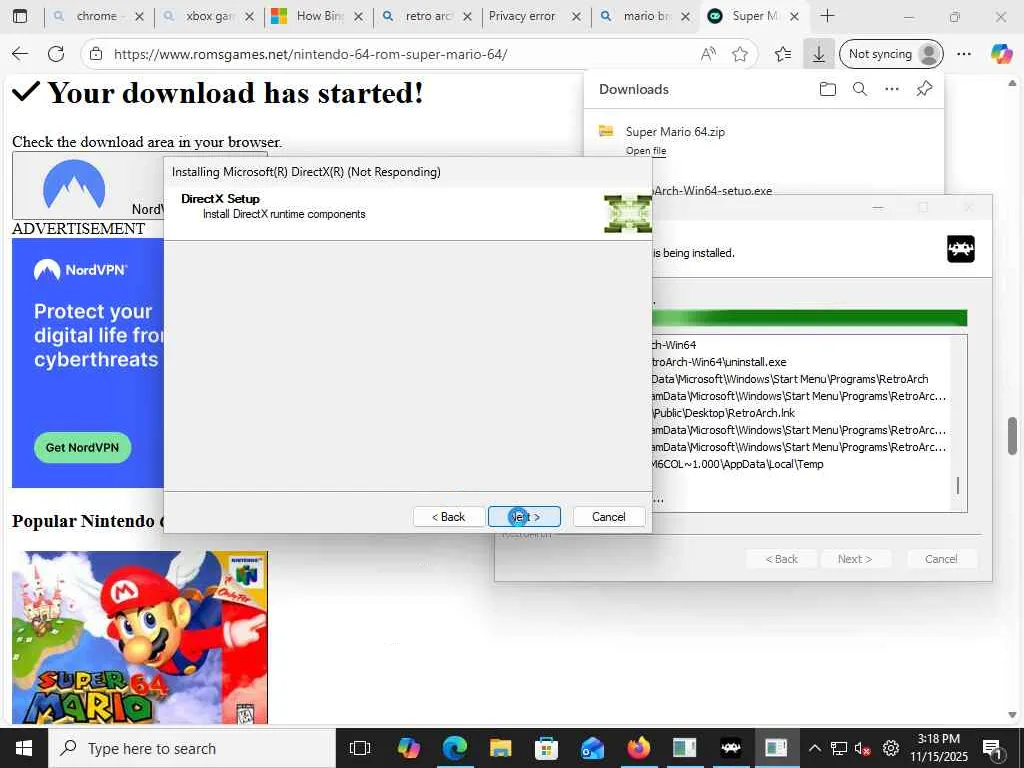Click the Super Mario 64 cover image
Viewport: 1024px width, 768px height.
[x=140, y=637]
